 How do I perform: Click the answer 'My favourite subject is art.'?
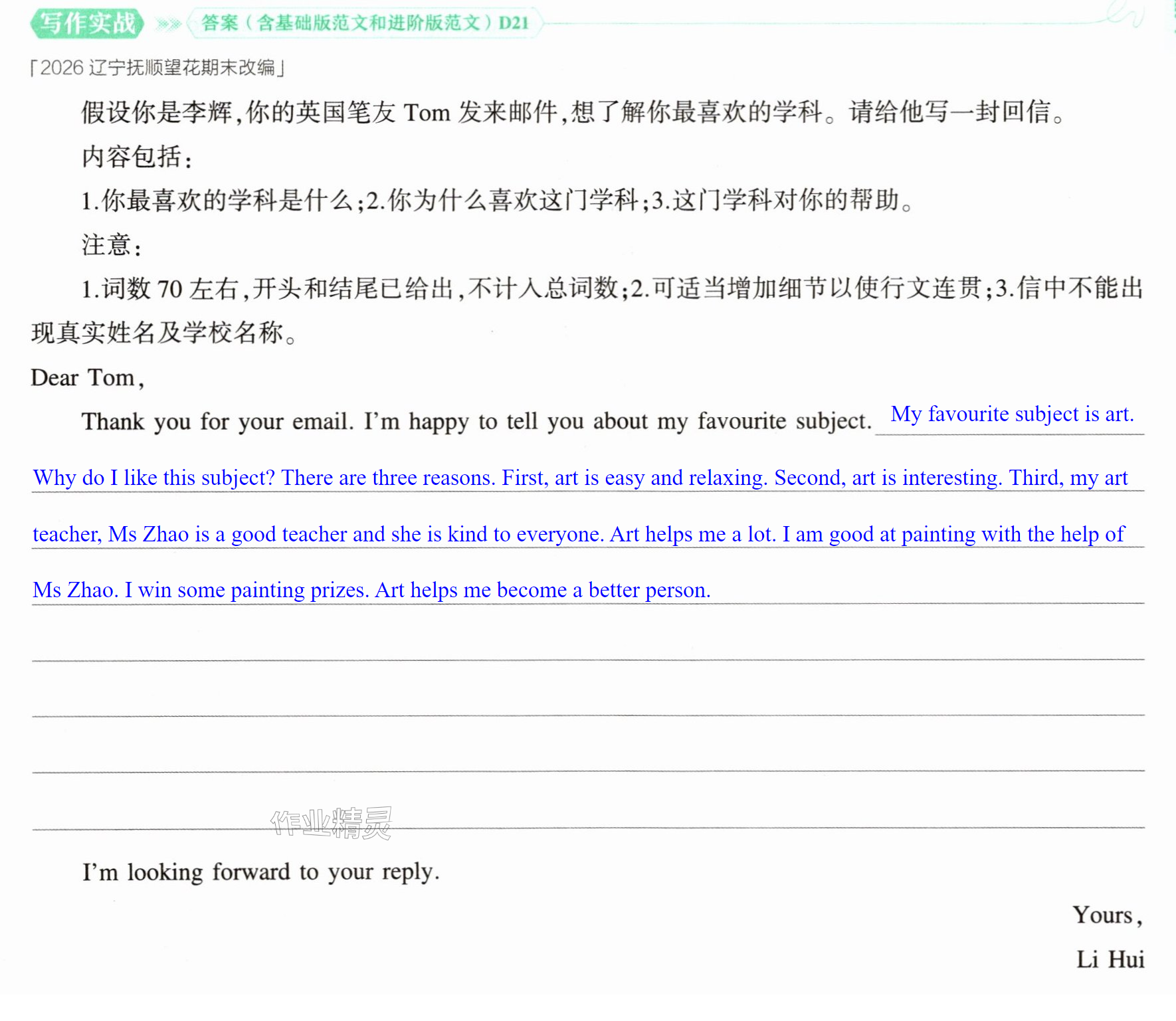[1011, 415]
